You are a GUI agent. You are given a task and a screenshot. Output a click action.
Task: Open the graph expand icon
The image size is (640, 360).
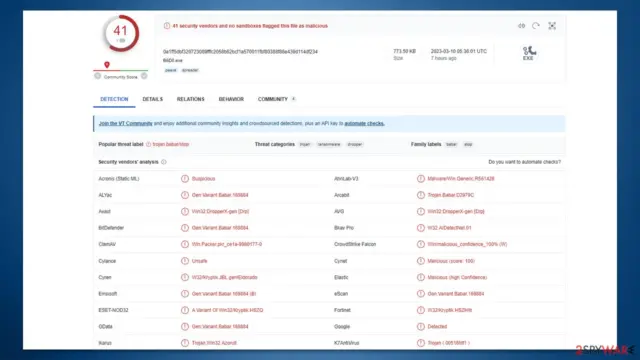(552, 26)
